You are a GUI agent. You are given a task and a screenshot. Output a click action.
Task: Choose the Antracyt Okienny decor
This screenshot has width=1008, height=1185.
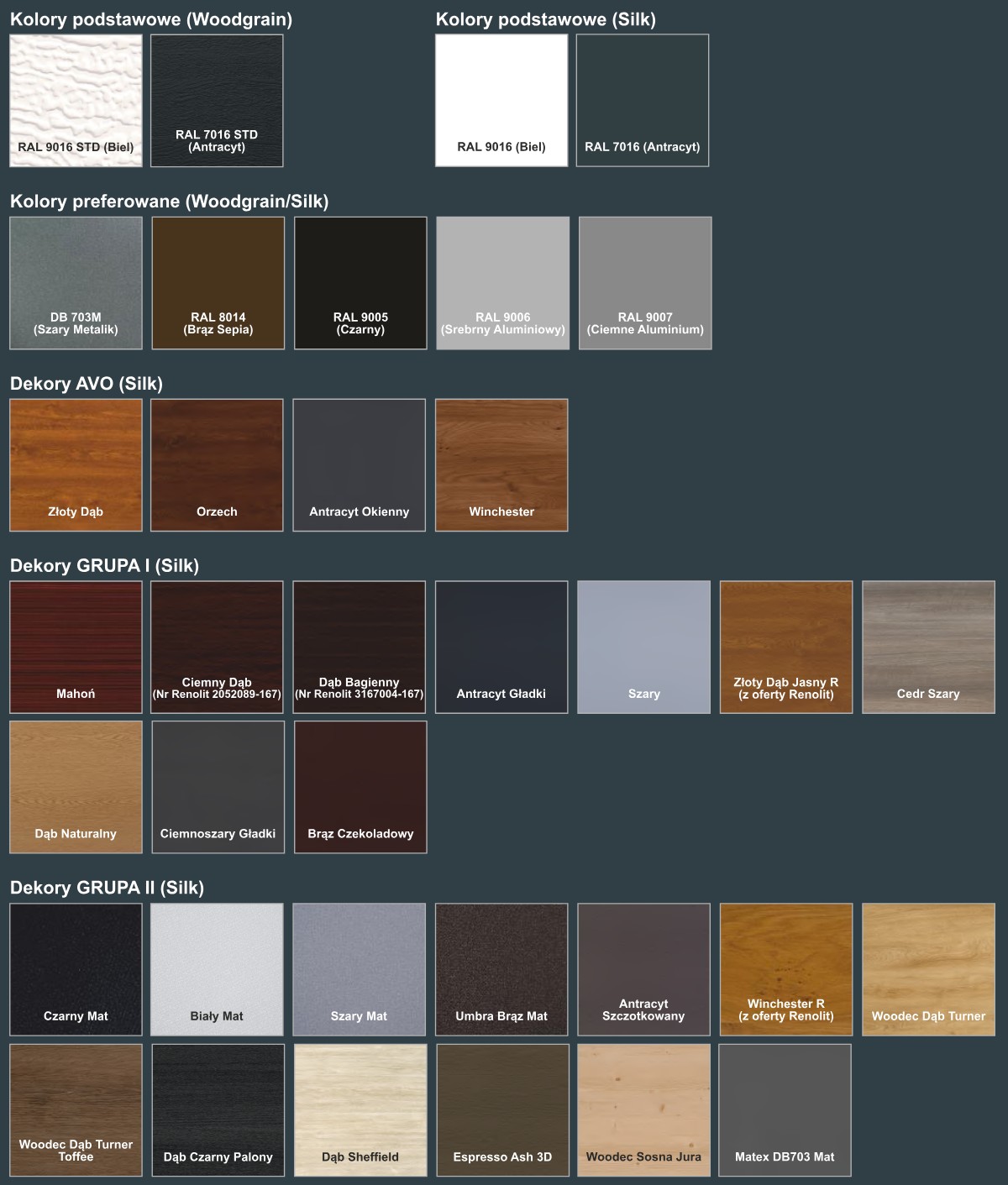click(359, 464)
